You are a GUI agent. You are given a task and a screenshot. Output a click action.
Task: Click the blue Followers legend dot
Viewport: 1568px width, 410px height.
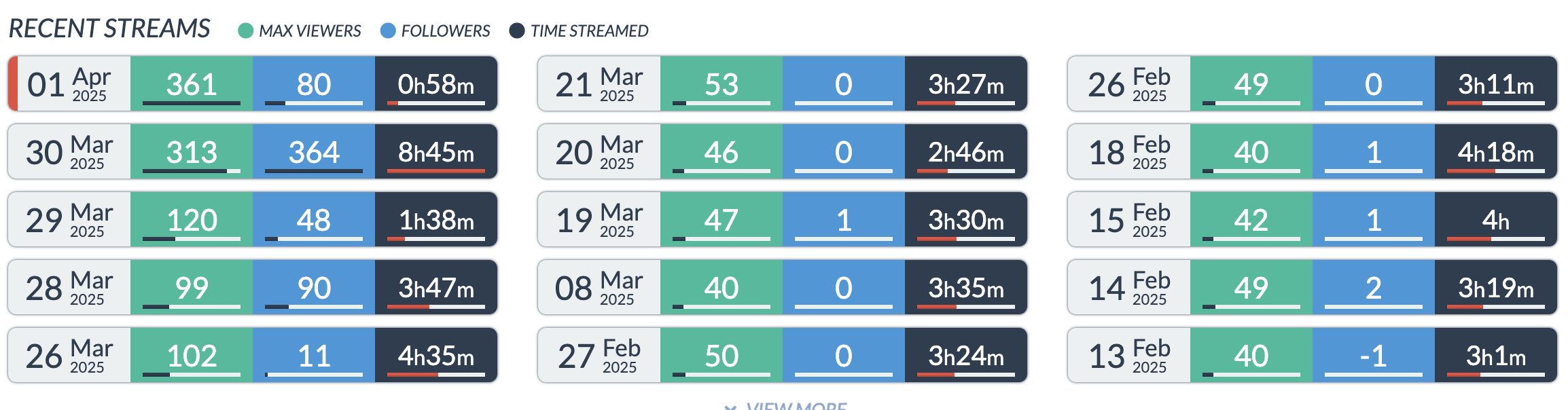point(388,31)
